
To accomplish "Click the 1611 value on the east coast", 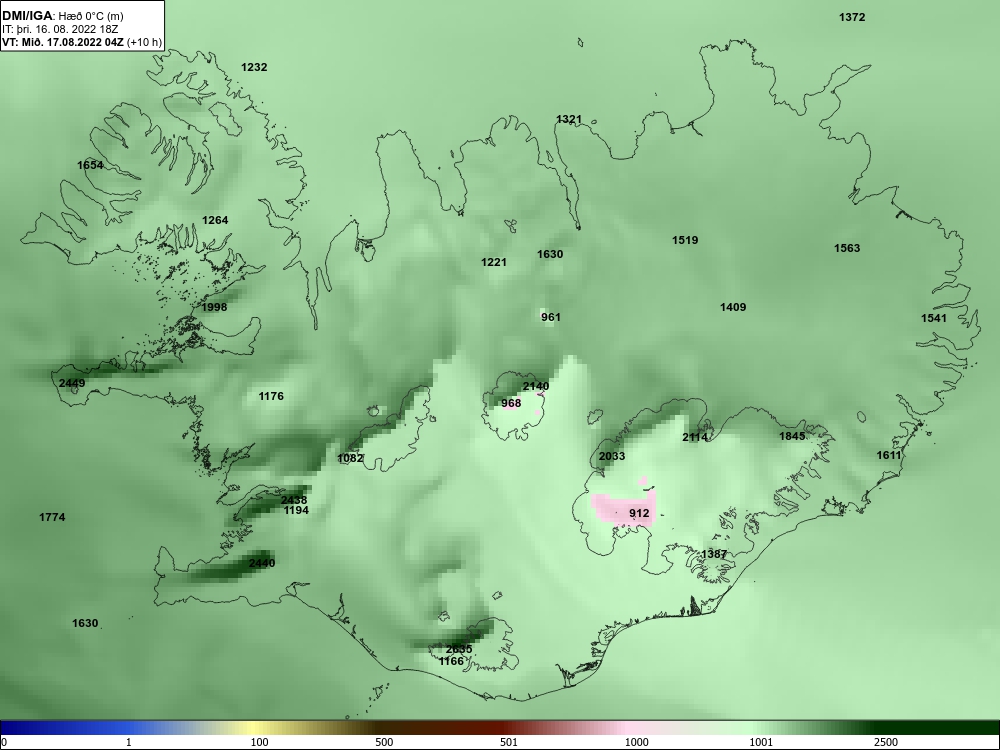I will (x=889, y=455).
